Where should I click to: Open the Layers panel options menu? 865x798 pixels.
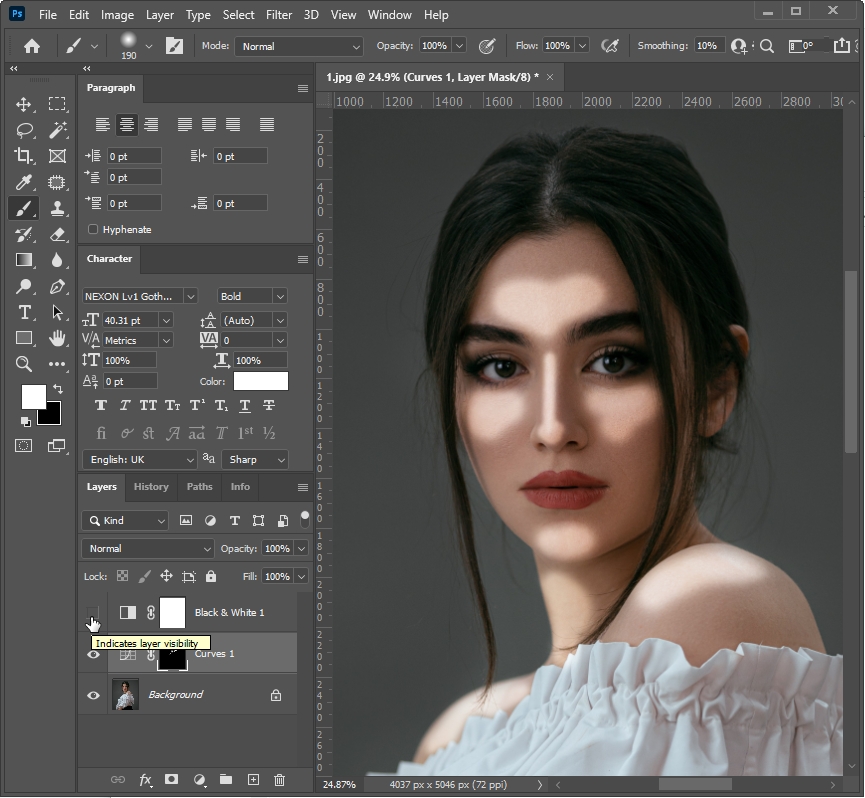[x=303, y=488]
